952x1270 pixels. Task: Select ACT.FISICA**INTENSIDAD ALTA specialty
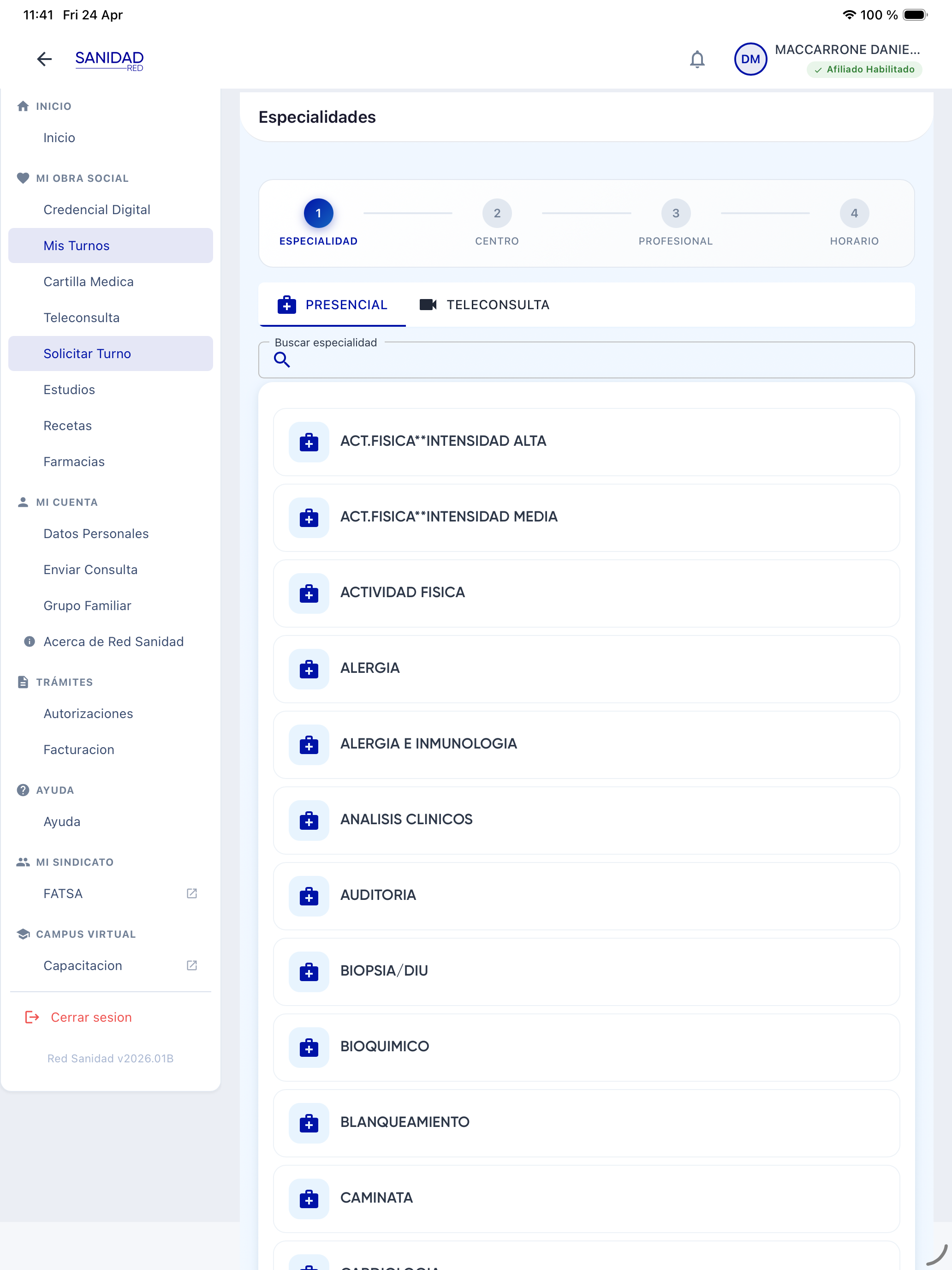pos(586,442)
